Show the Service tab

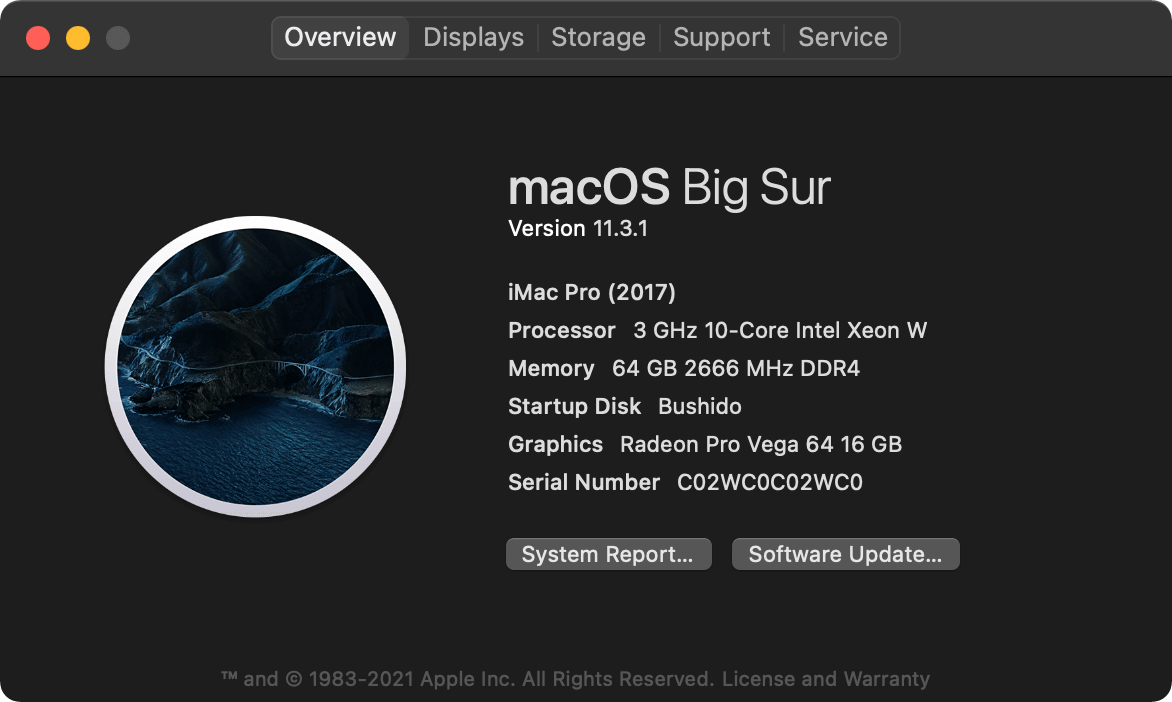[842, 37]
